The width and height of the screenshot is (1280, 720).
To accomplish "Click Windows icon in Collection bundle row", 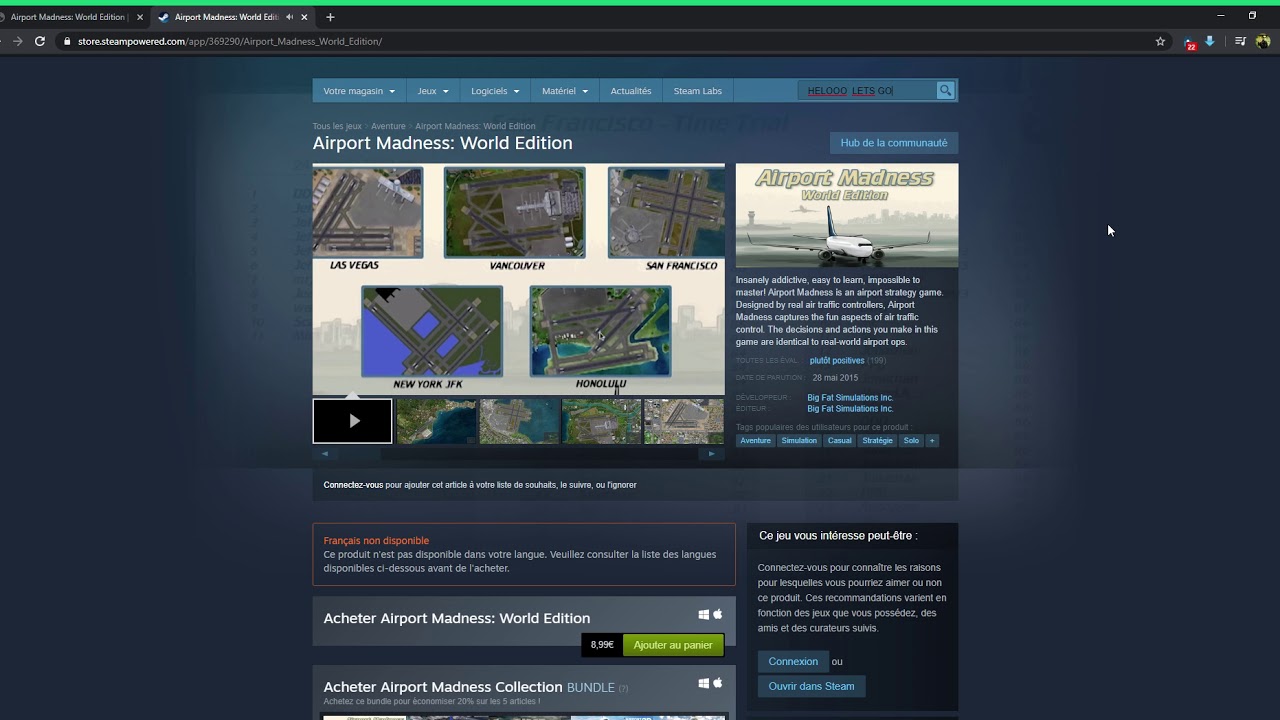I will click(704, 684).
